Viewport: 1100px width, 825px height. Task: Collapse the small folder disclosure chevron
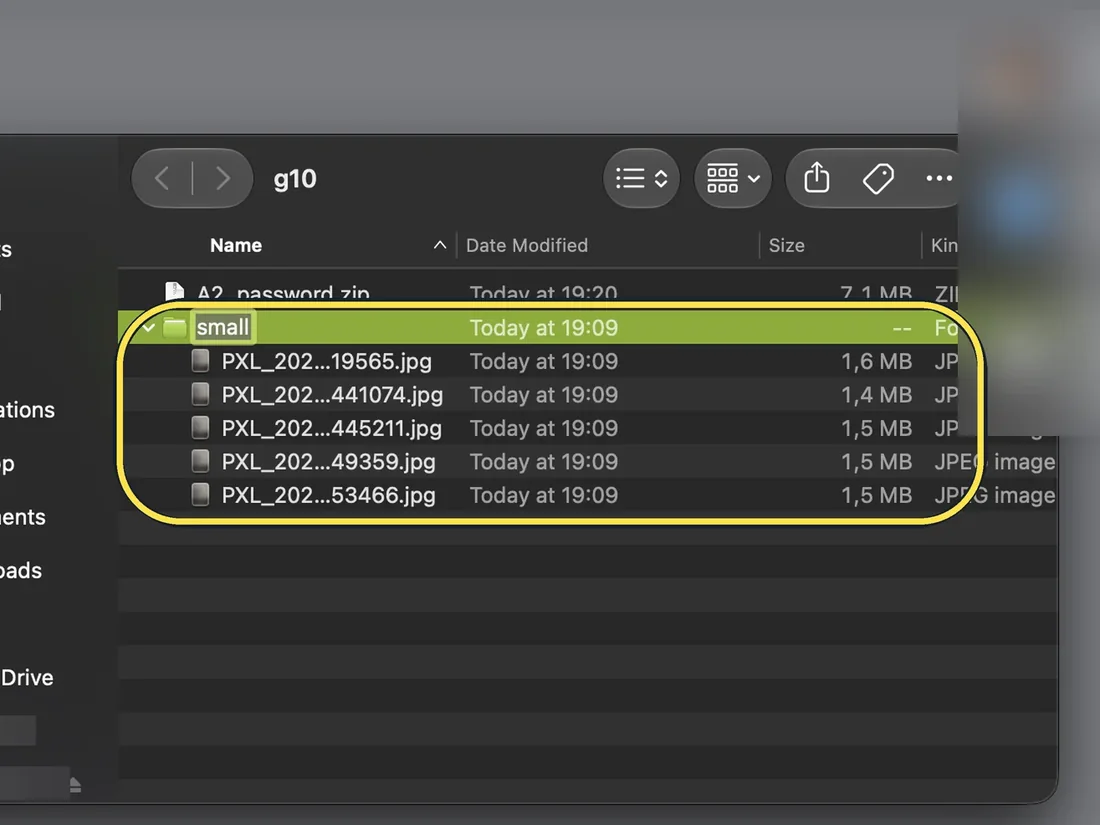148,328
